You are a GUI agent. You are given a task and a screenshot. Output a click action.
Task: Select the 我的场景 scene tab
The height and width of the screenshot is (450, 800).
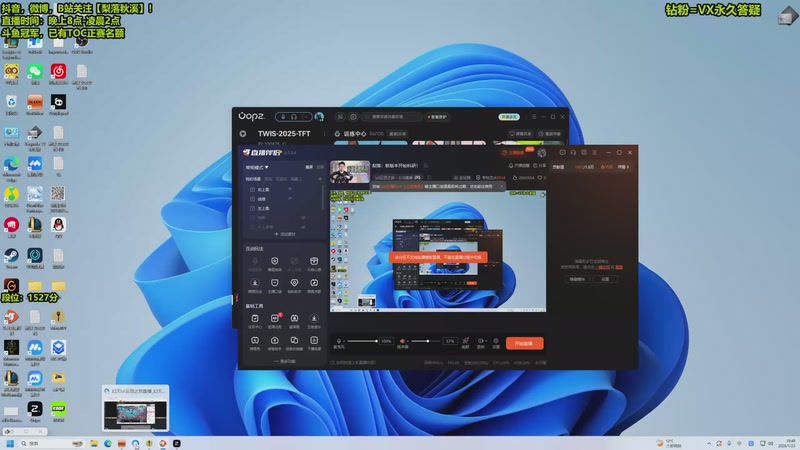click(253, 179)
